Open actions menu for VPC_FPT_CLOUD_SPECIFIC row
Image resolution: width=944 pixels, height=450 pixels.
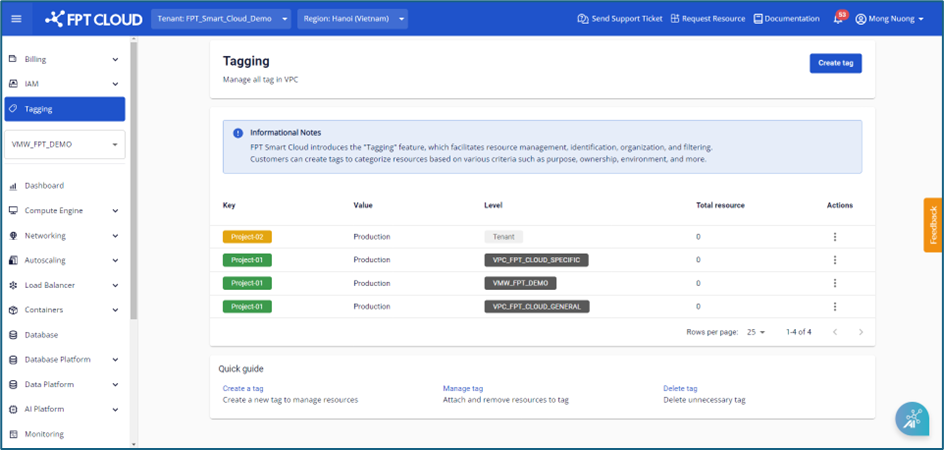[835, 260]
